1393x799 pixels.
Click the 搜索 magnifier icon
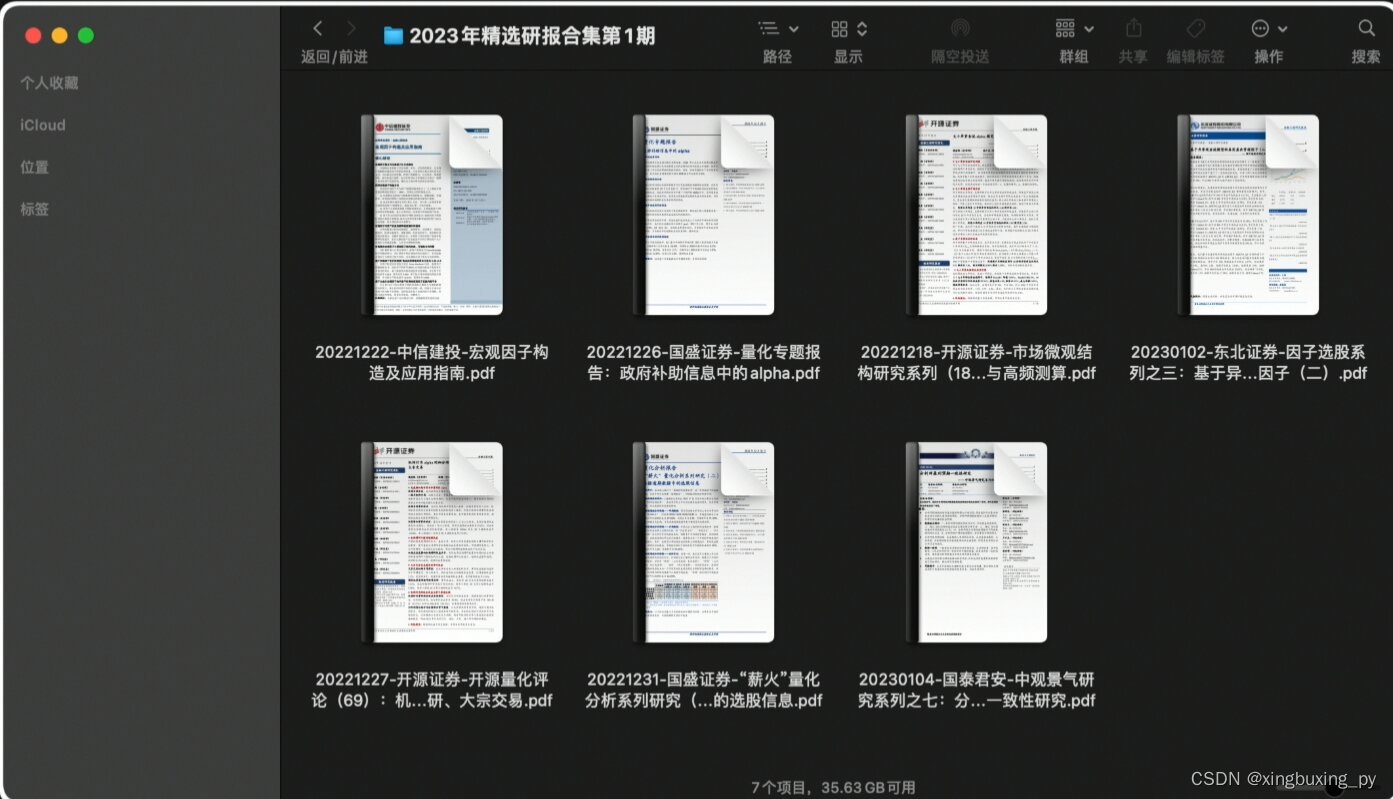click(x=1366, y=28)
